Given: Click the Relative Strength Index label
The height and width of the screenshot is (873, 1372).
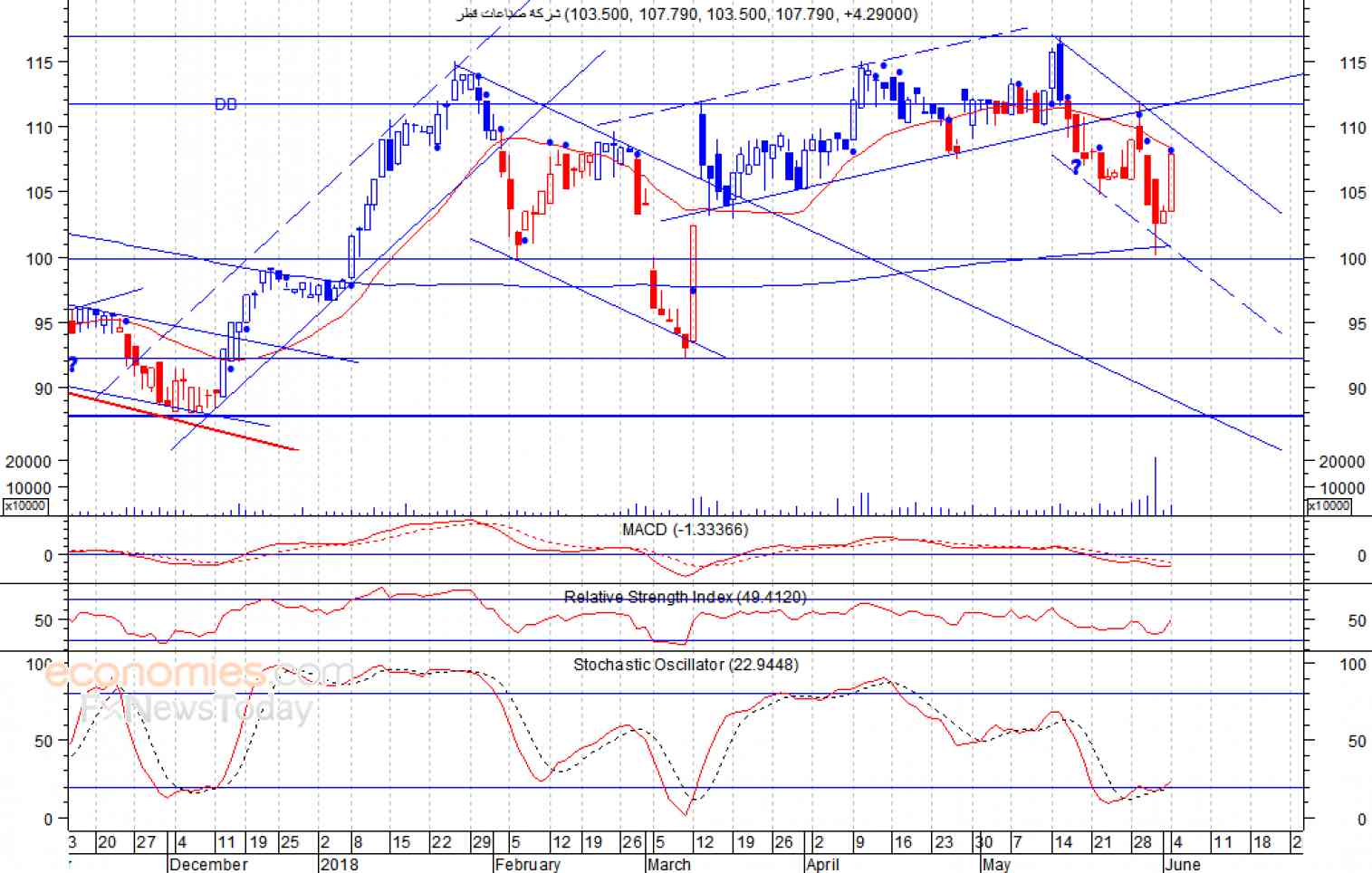Looking at the screenshot, I should (685, 597).
